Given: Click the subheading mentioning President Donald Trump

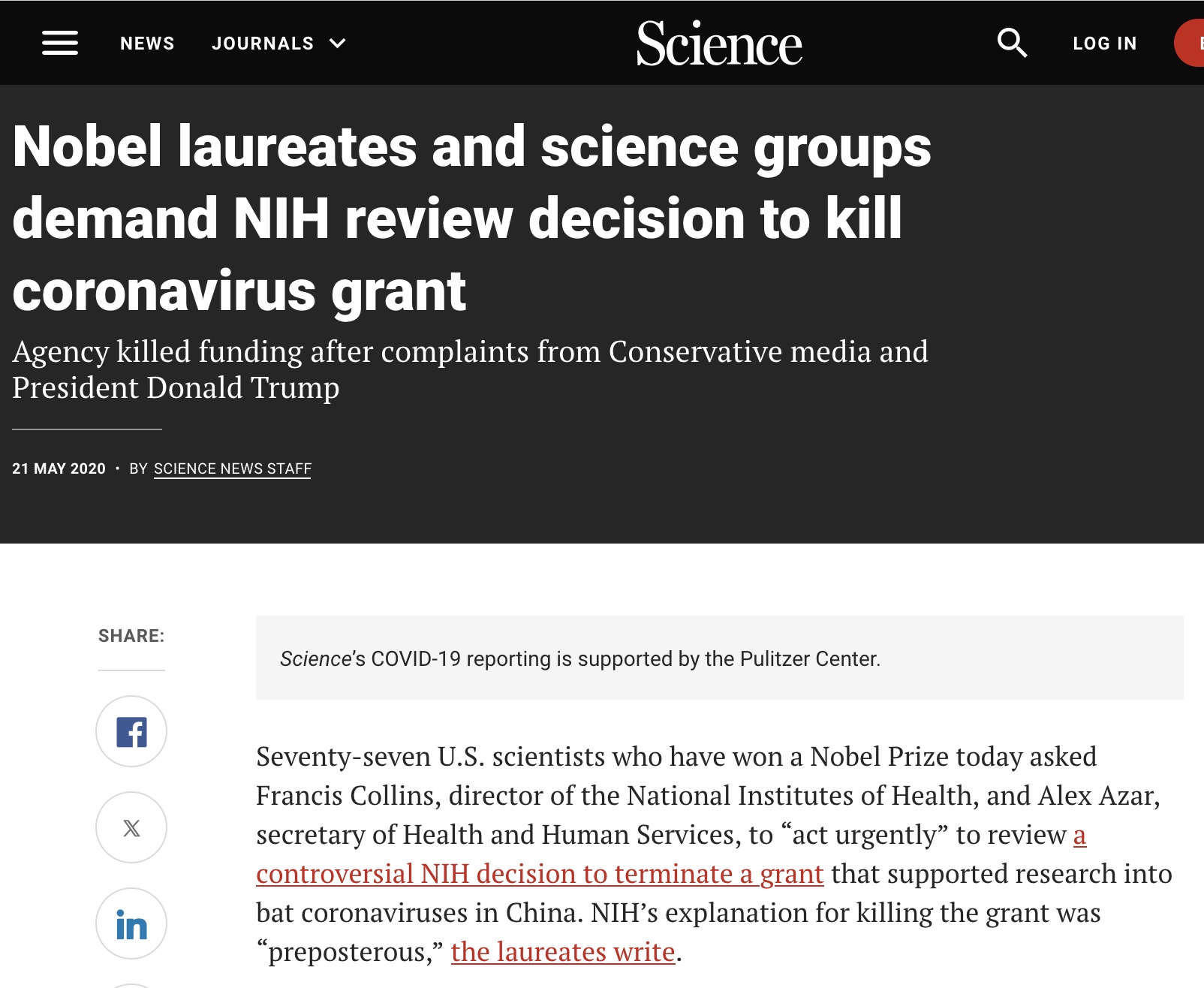Looking at the screenshot, I should [470, 369].
